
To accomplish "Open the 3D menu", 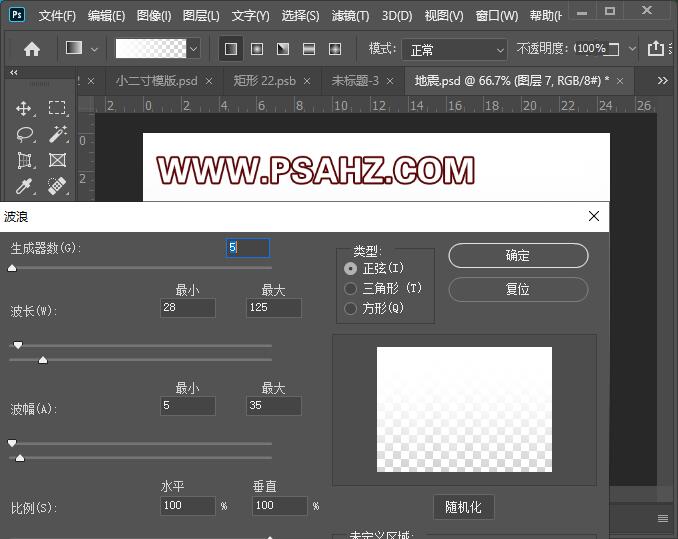I will [x=397, y=16].
